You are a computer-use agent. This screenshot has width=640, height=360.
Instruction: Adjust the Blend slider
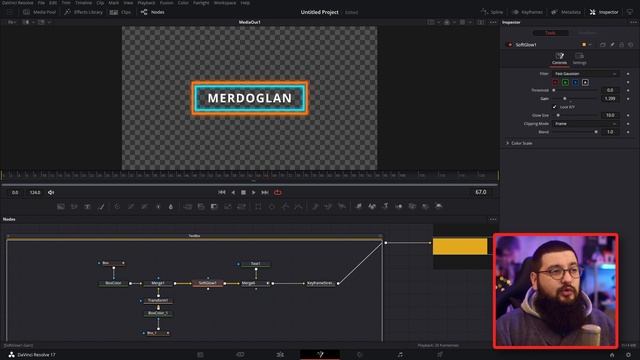click(575, 132)
